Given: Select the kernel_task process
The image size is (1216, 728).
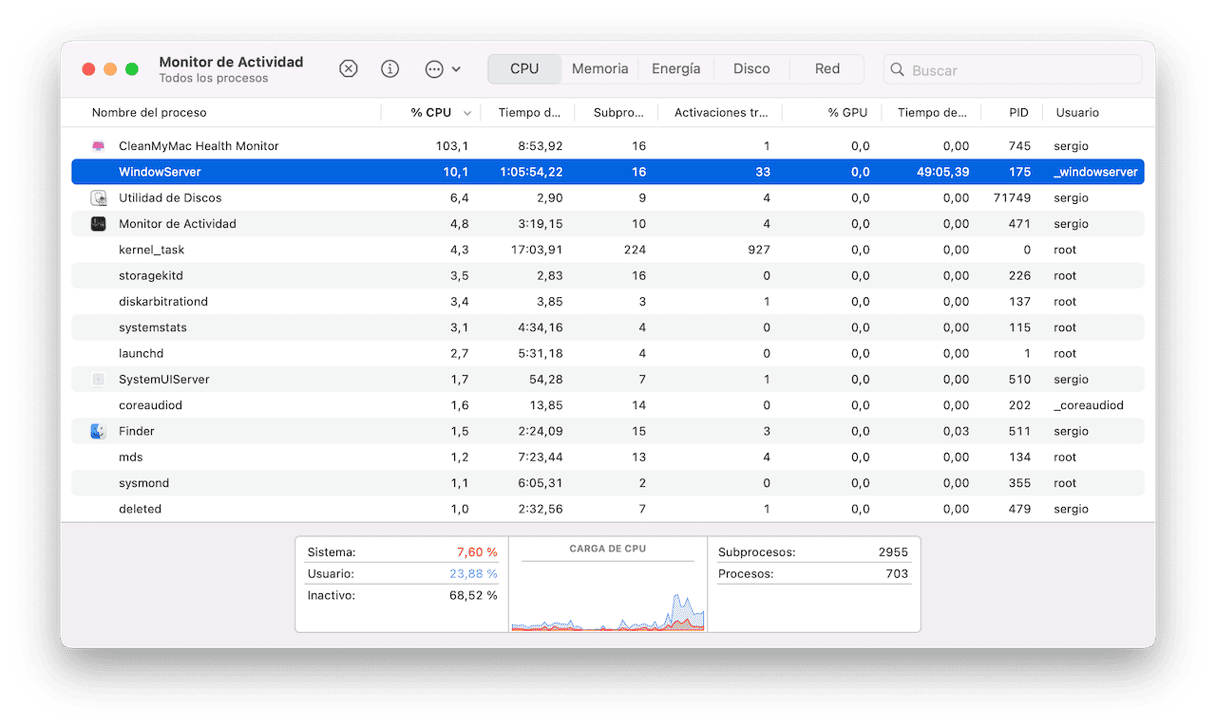Looking at the screenshot, I should (152, 250).
